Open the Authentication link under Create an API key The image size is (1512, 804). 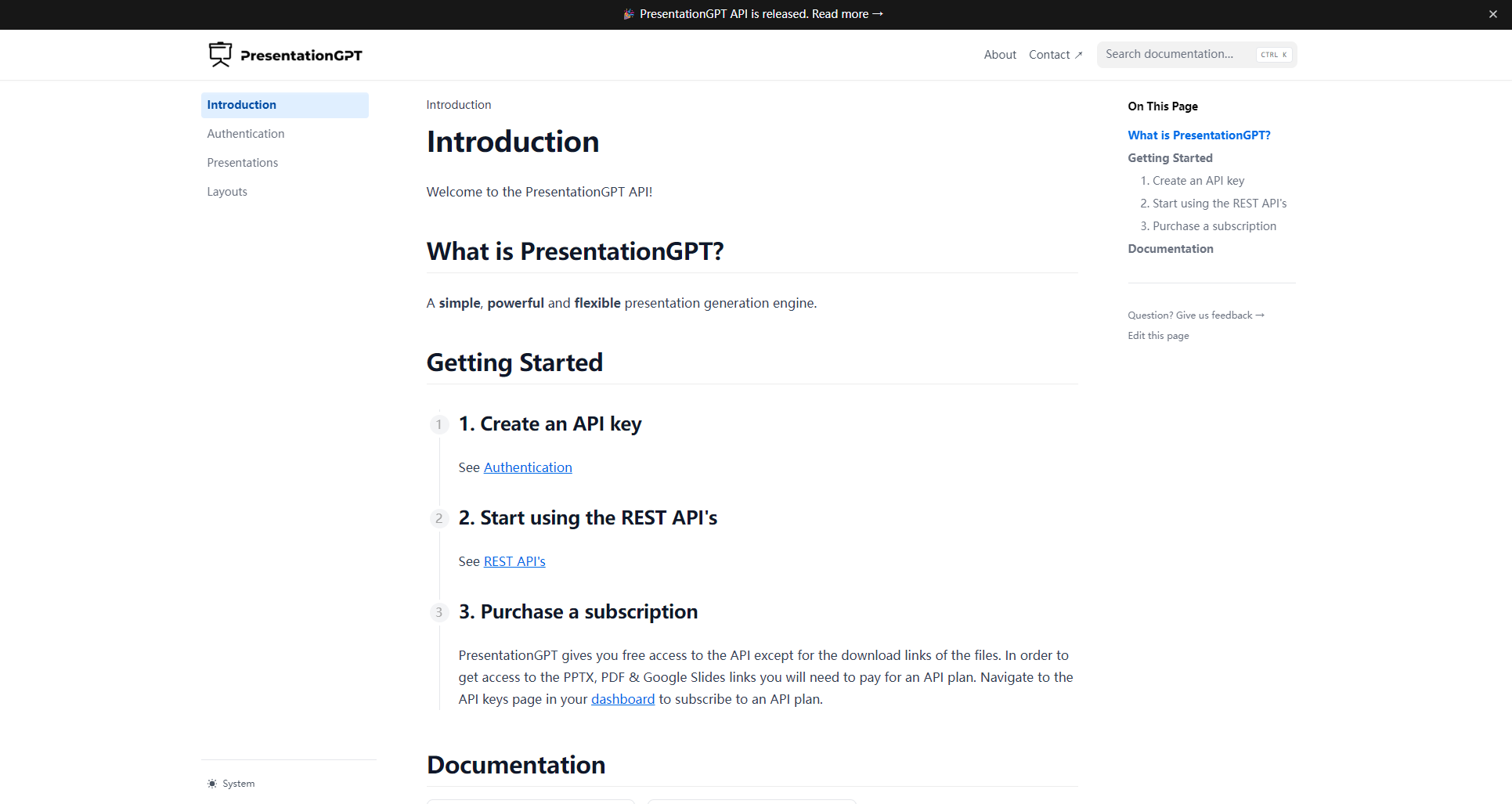[x=527, y=467]
